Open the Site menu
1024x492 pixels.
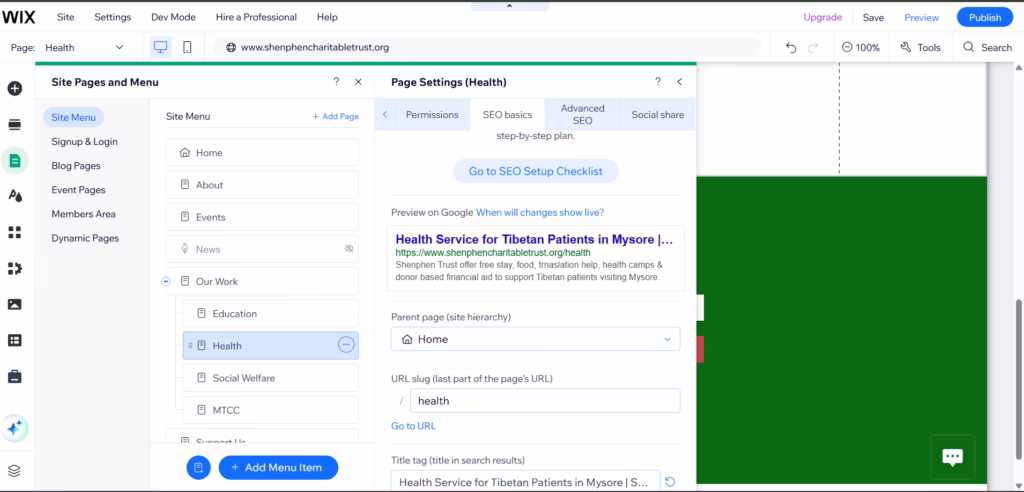pyautogui.click(x=65, y=17)
